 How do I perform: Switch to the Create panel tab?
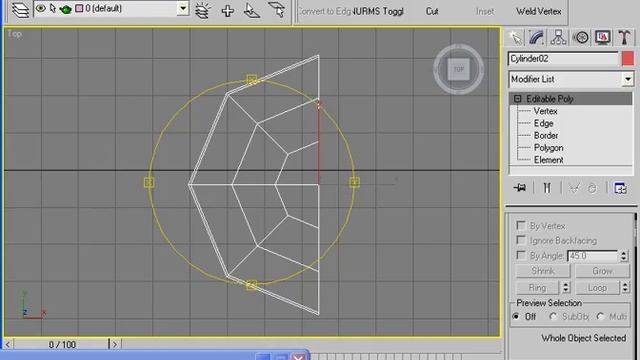pyautogui.click(x=516, y=38)
